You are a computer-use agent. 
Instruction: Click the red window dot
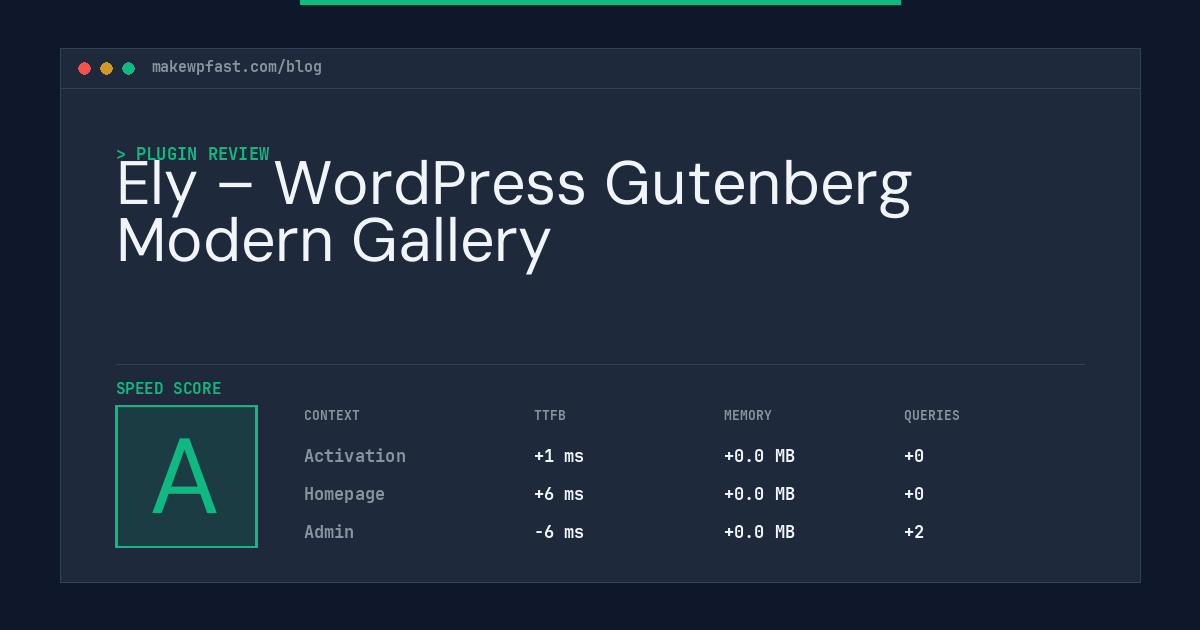tap(84, 68)
